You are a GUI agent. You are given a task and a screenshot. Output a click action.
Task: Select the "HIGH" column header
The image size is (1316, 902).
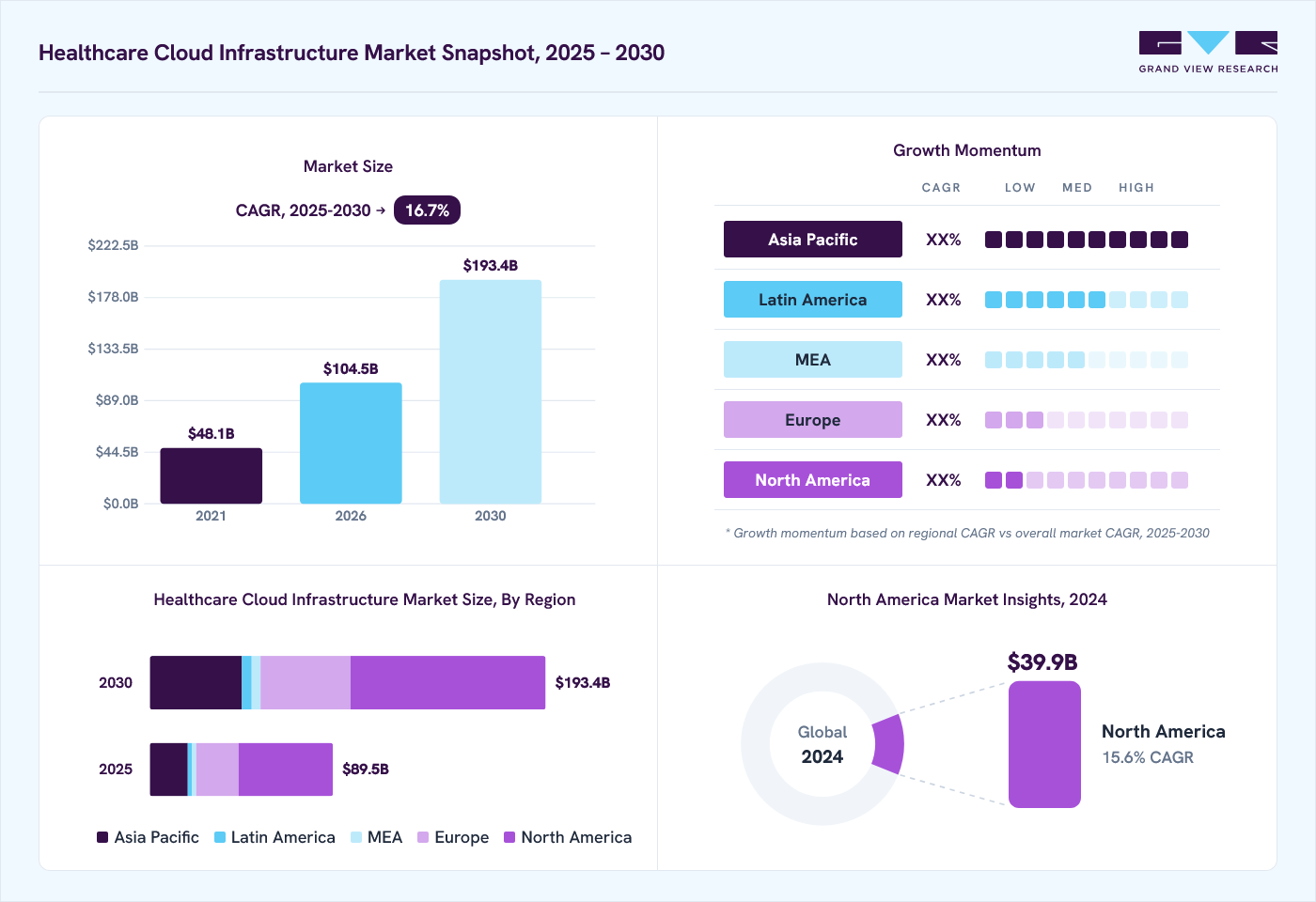point(1136,188)
